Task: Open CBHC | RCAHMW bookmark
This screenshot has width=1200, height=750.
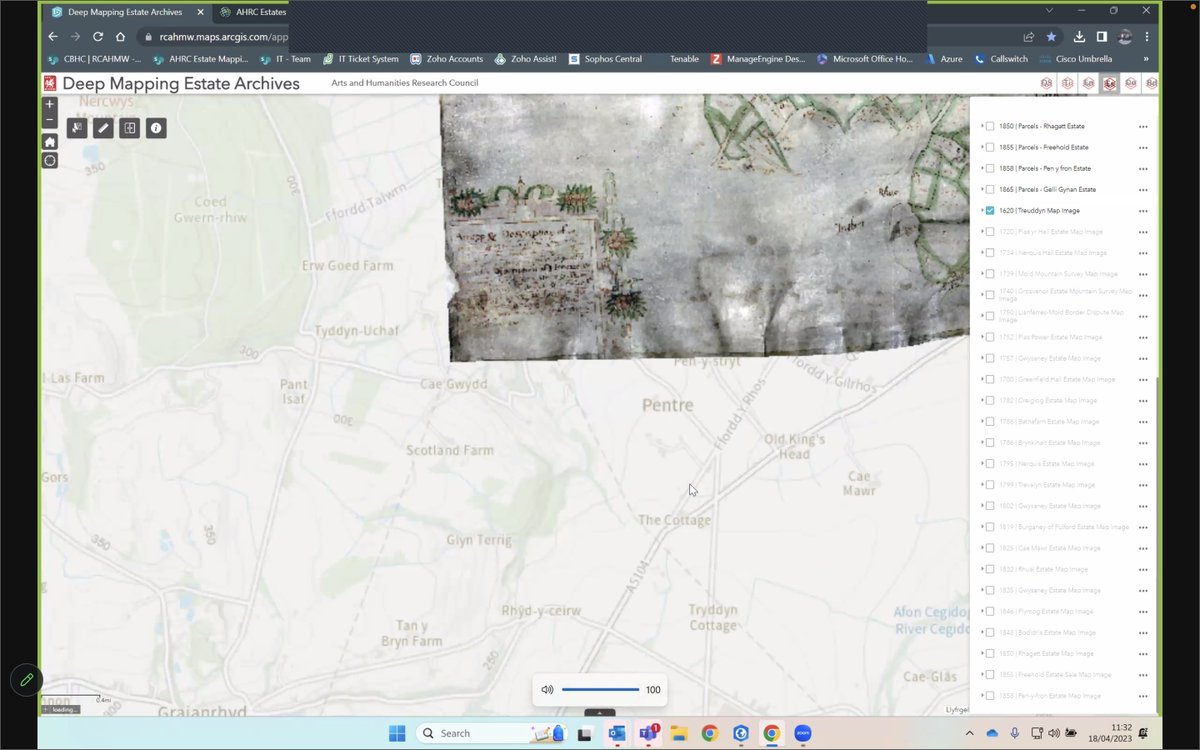Action: (x=94, y=59)
